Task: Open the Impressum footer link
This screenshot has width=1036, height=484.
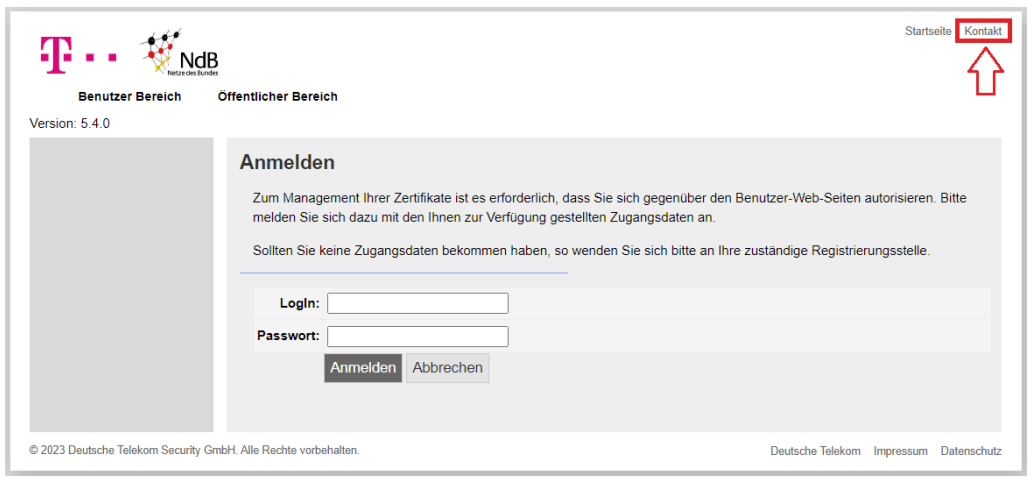Action: pyautogui.click(x=900, y=451)
